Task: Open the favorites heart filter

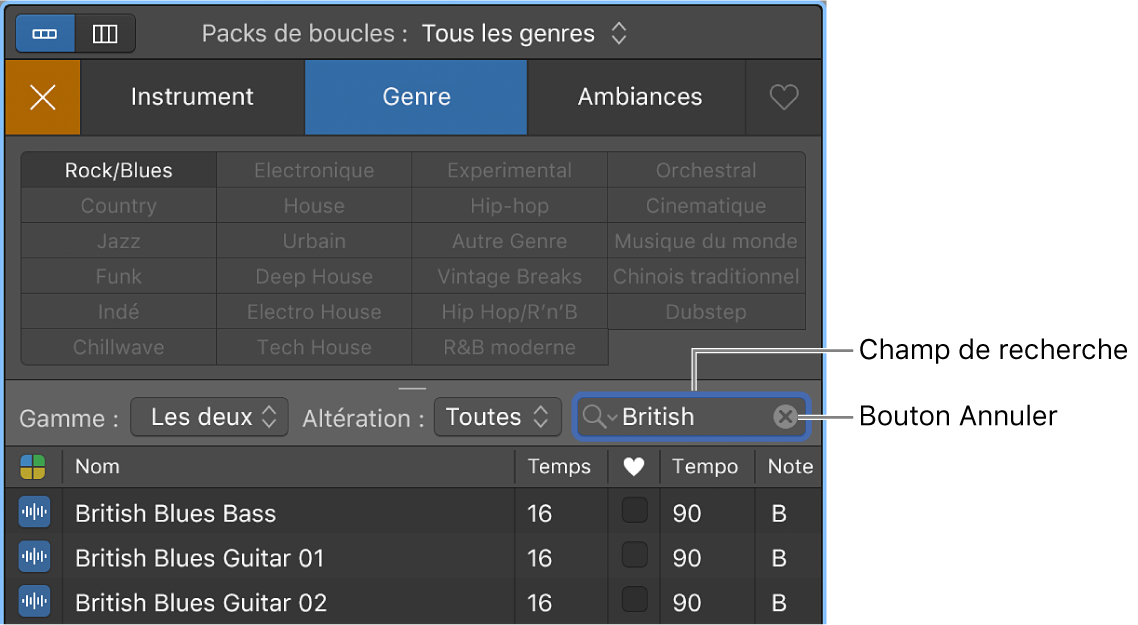Action: (784, 97)
